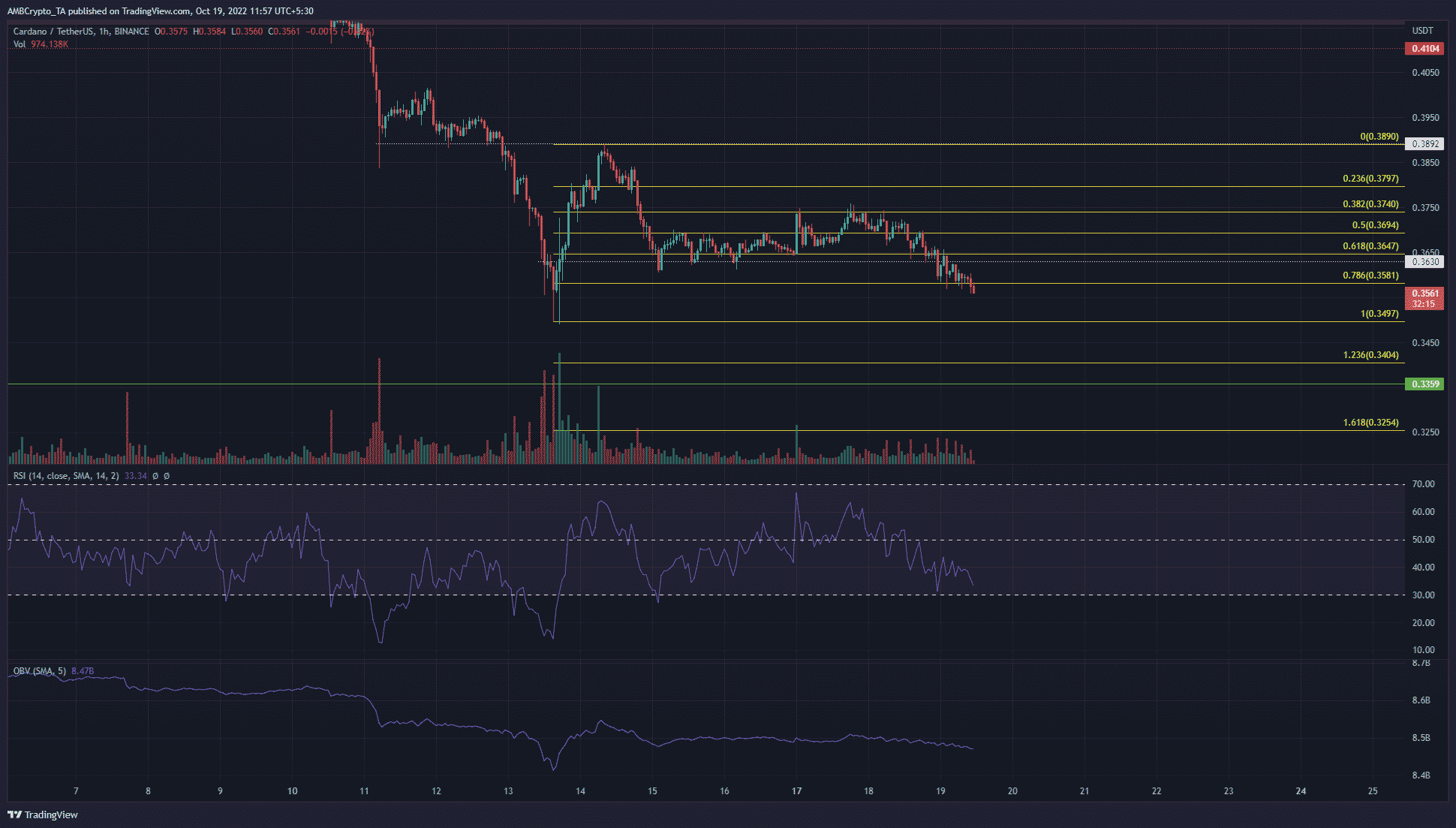Screen dimensions: 1456x828
Task: Click the OBV 8.5B axis value
Action: pos(1421,738)
